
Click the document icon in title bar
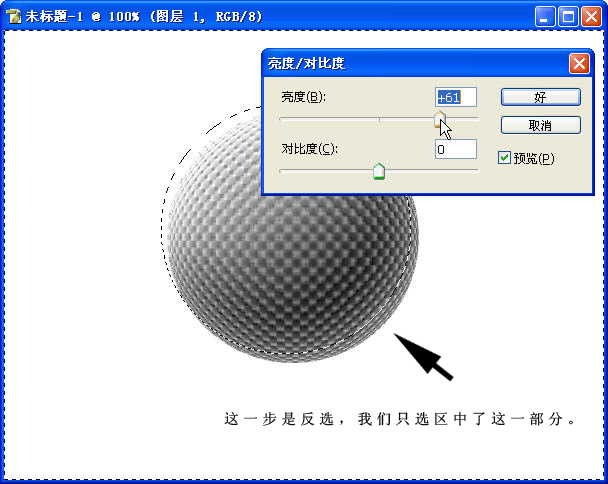coord(14,16)
